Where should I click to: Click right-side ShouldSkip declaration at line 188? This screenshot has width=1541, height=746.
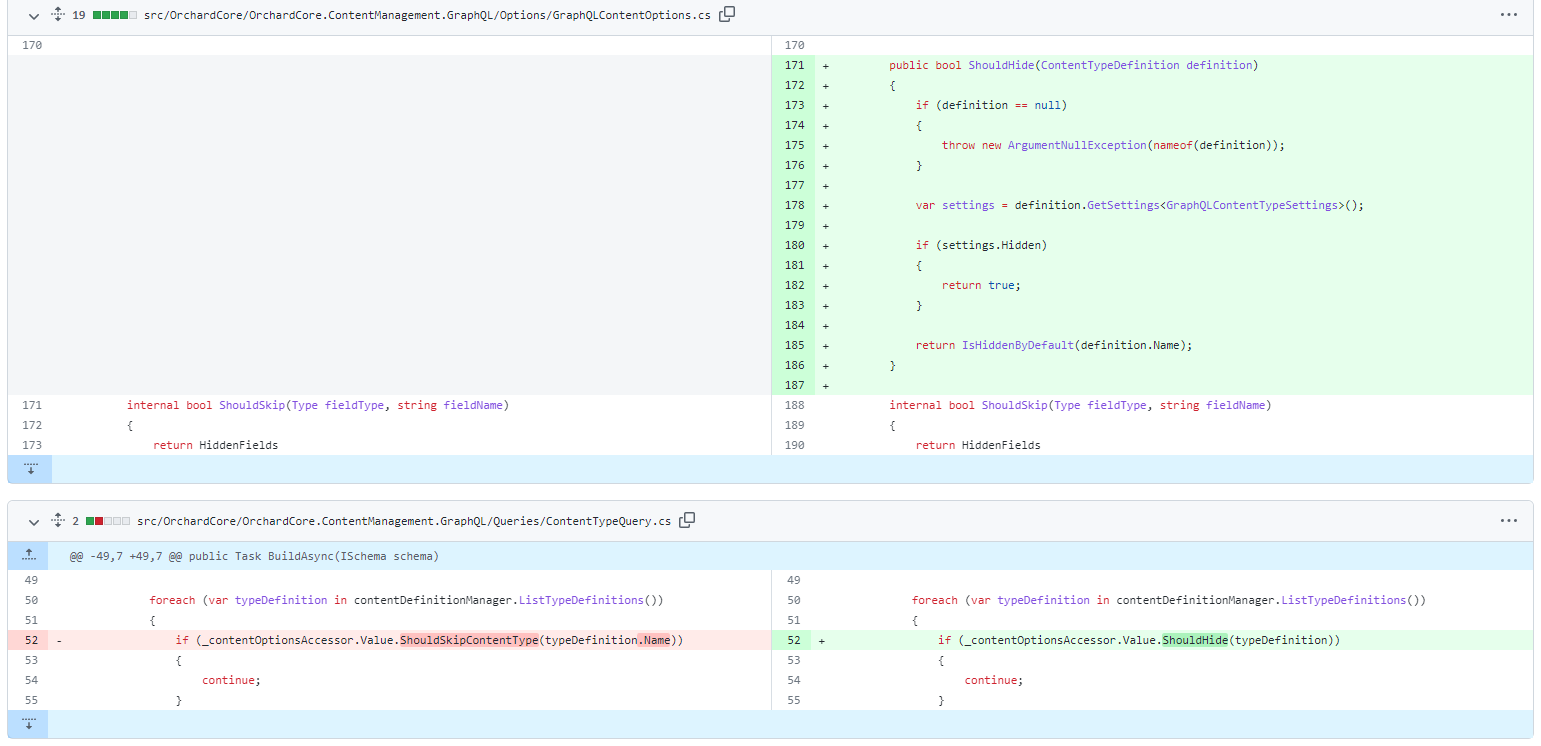tap(1080, 405)
